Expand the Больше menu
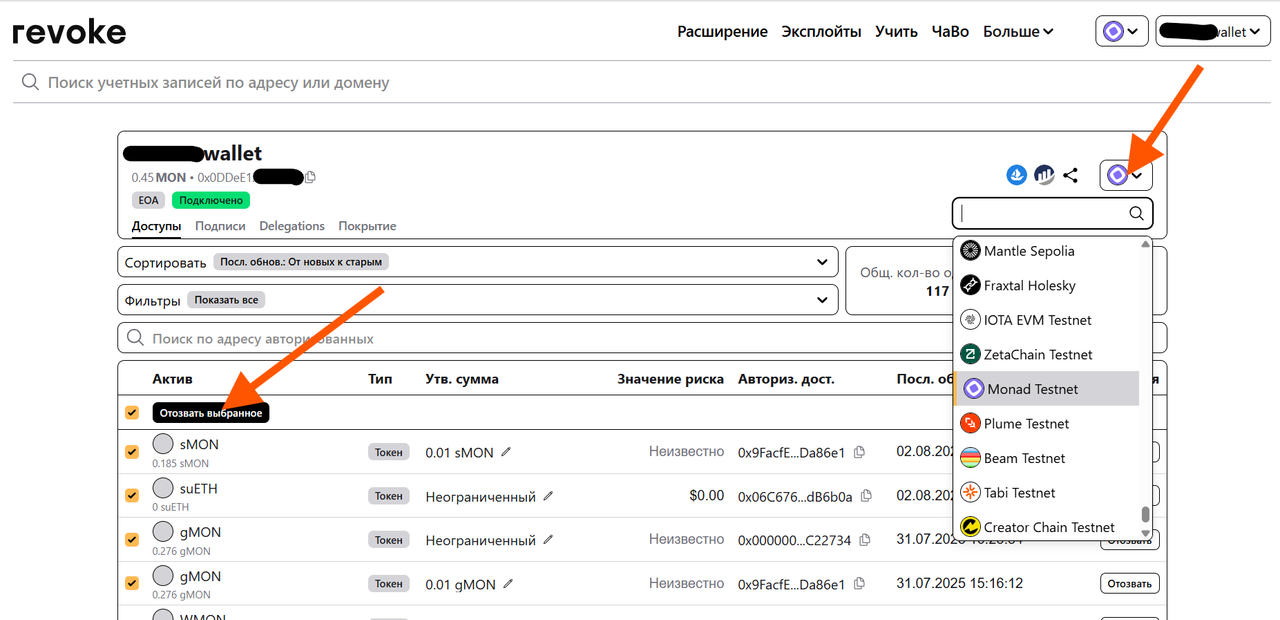This screenshot has width=1280, height=620. click(x=1018, y=32)
